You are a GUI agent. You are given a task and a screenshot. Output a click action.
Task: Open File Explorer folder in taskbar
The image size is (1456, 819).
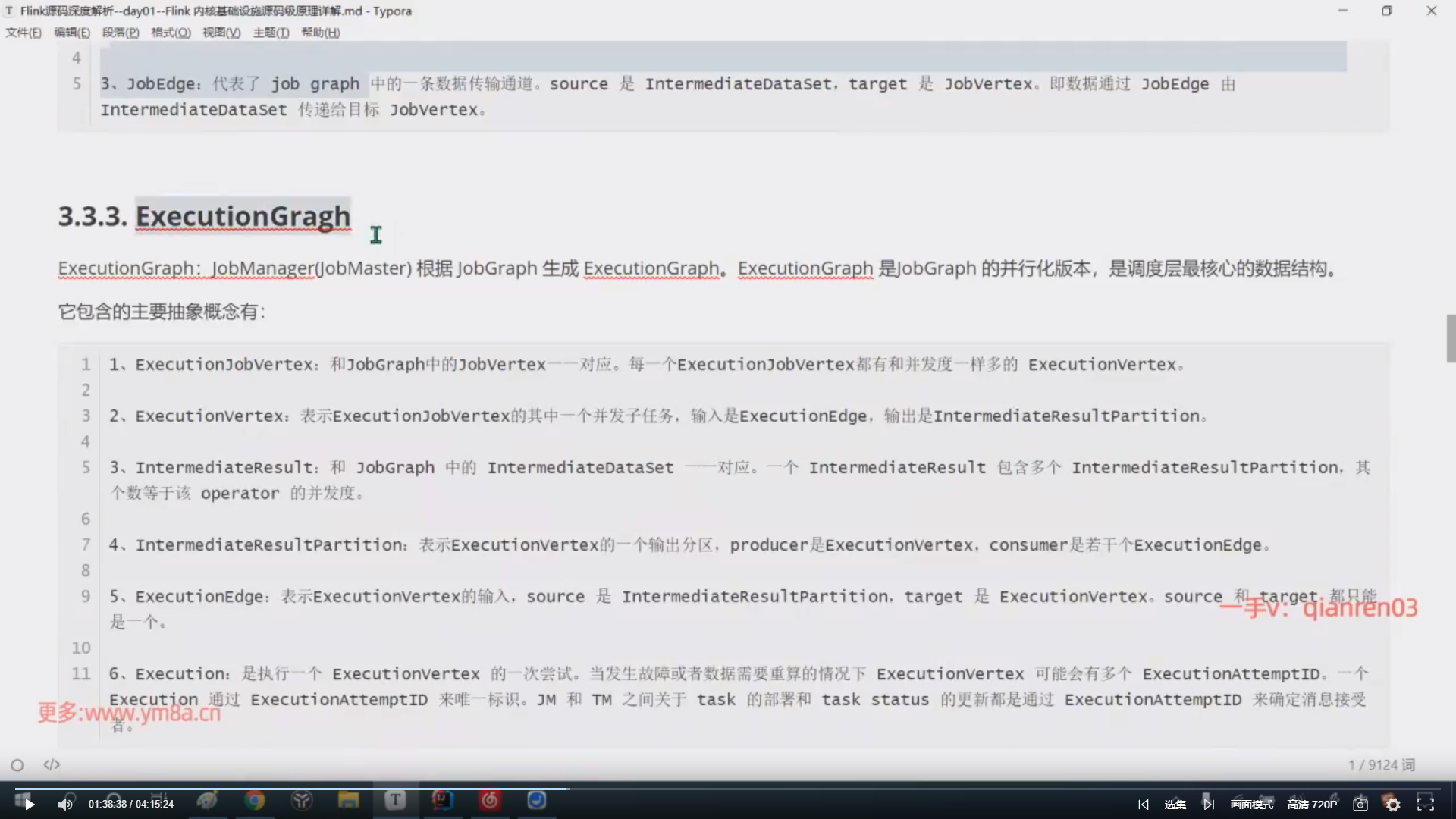pyautogui.click(x=349, y=801)
